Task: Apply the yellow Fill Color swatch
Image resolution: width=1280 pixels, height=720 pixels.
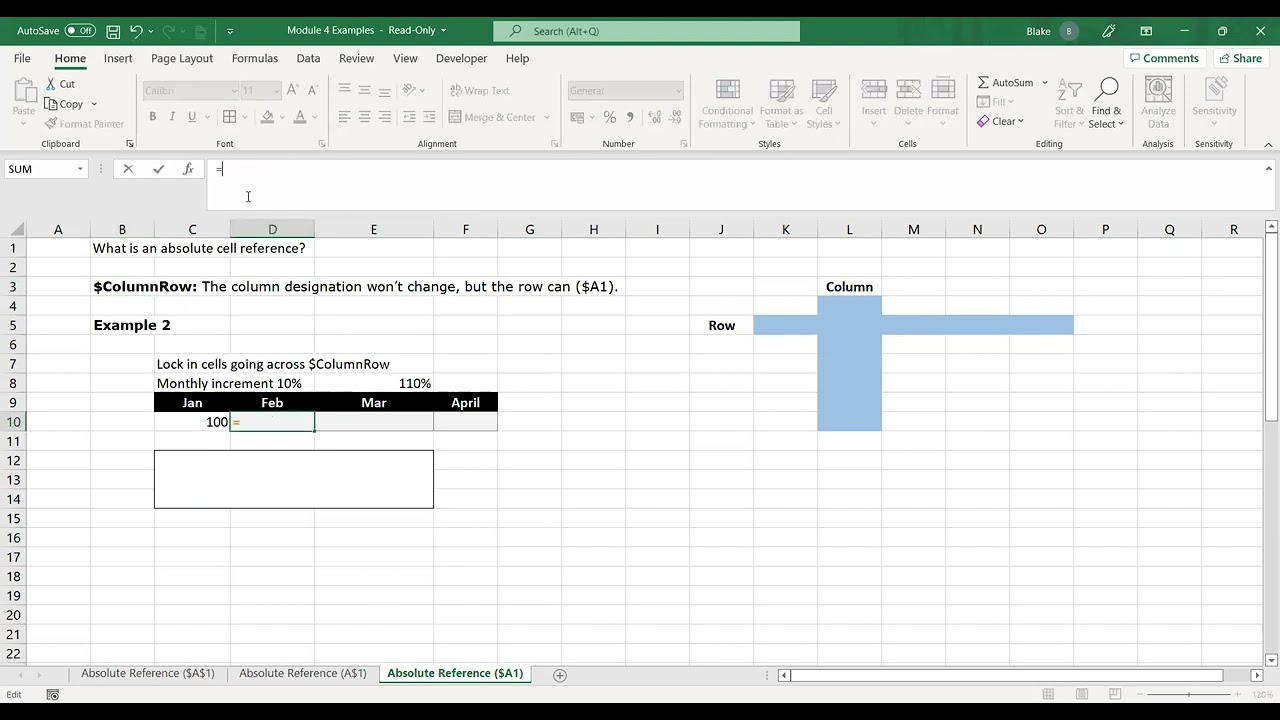Action: [x=267, y=117]
